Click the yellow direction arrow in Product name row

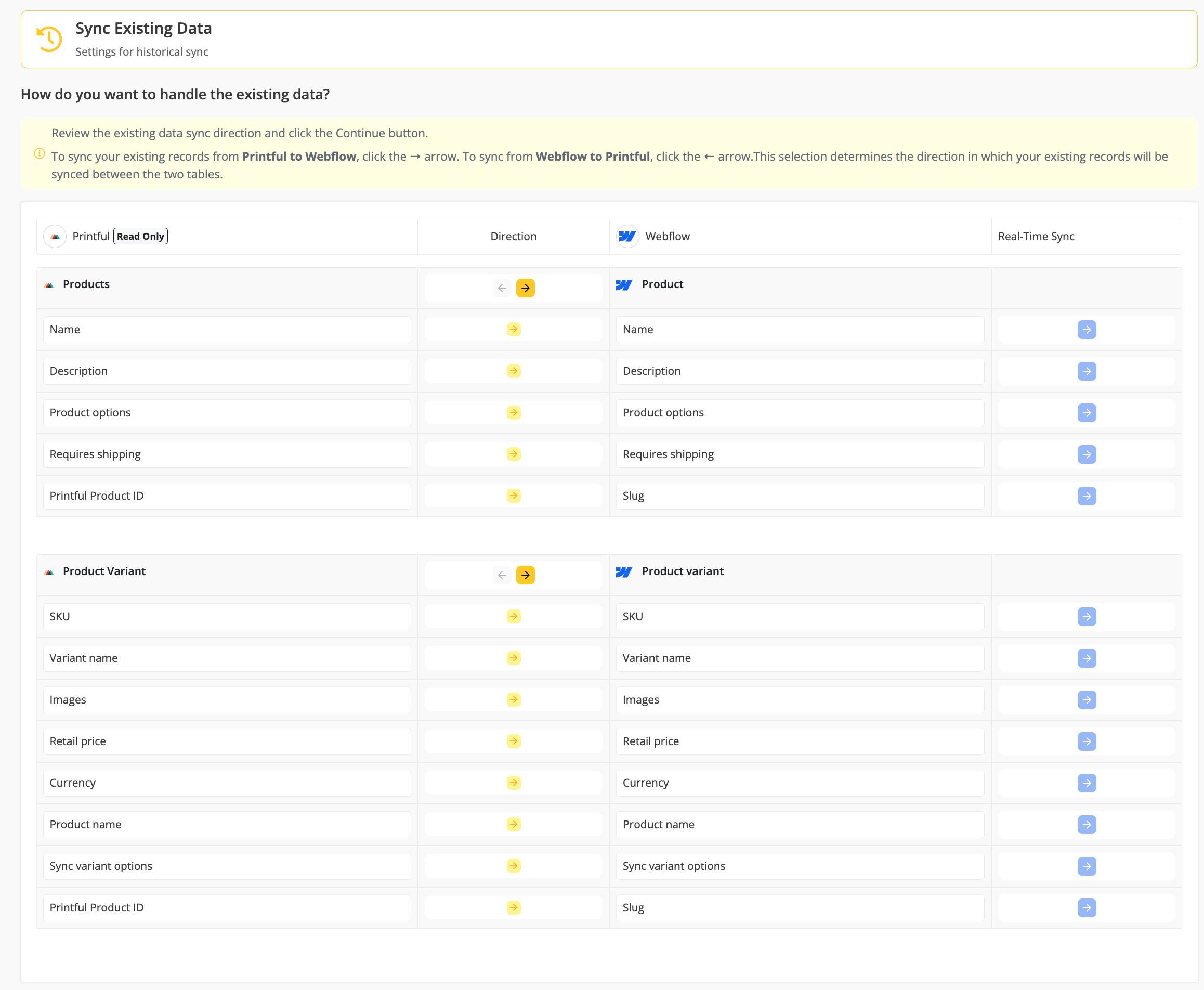[514, 825]
